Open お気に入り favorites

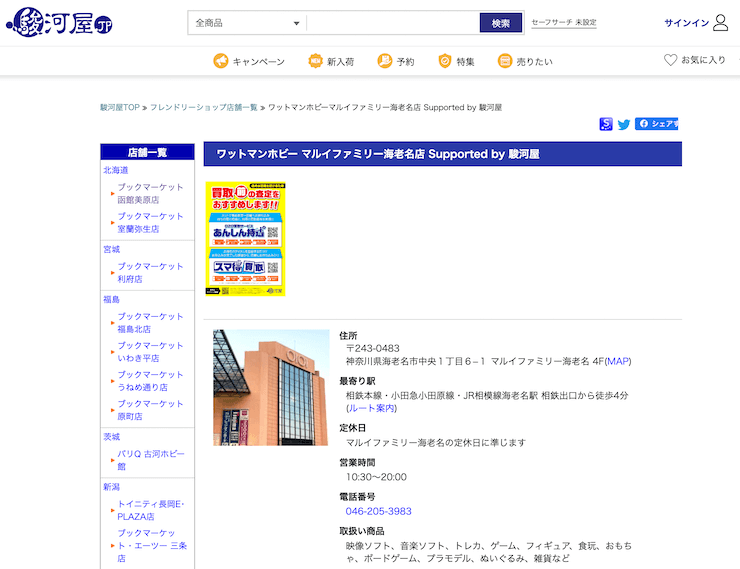703,60
